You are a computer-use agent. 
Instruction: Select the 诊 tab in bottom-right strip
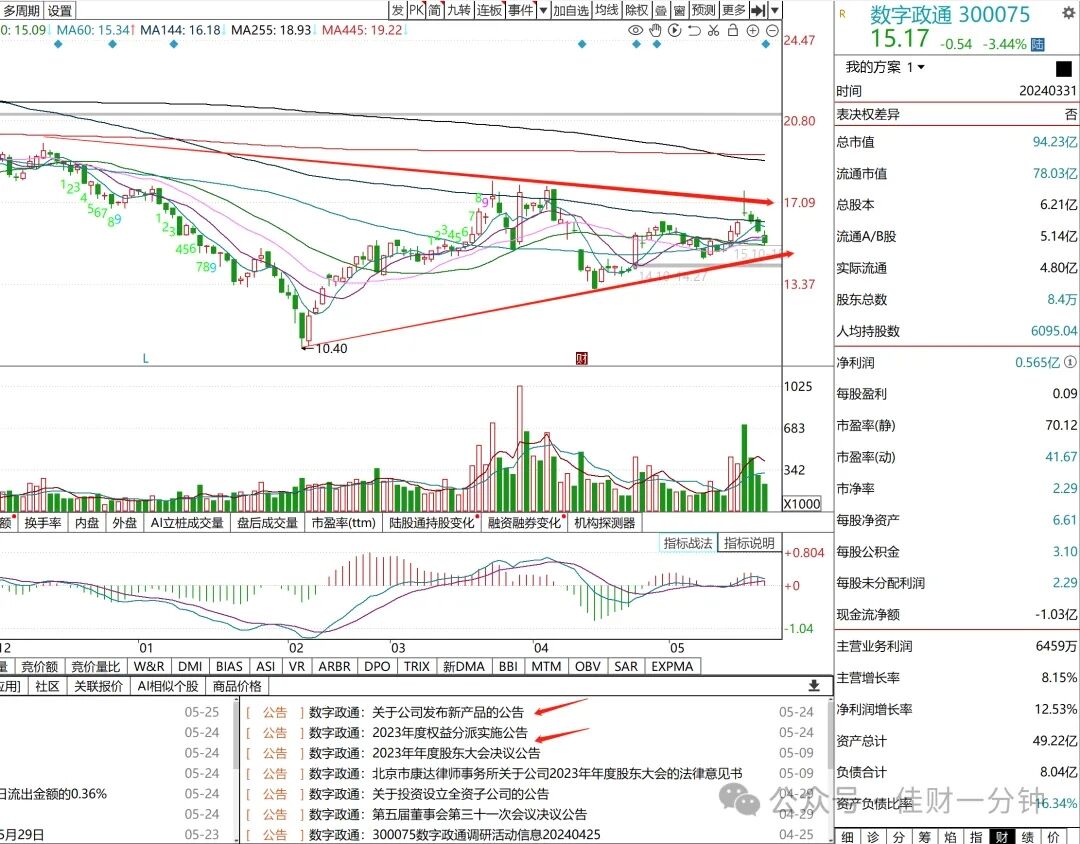(873, 836)
